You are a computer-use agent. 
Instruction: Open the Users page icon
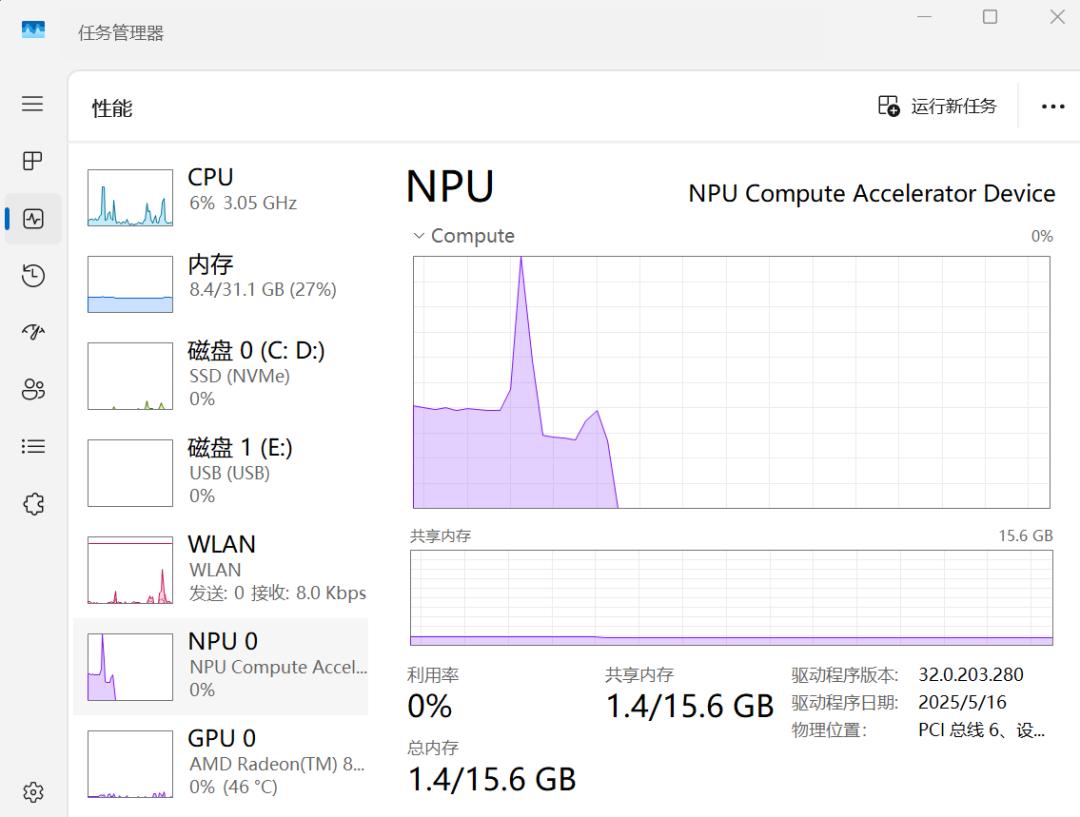click(x=33, y=389)
